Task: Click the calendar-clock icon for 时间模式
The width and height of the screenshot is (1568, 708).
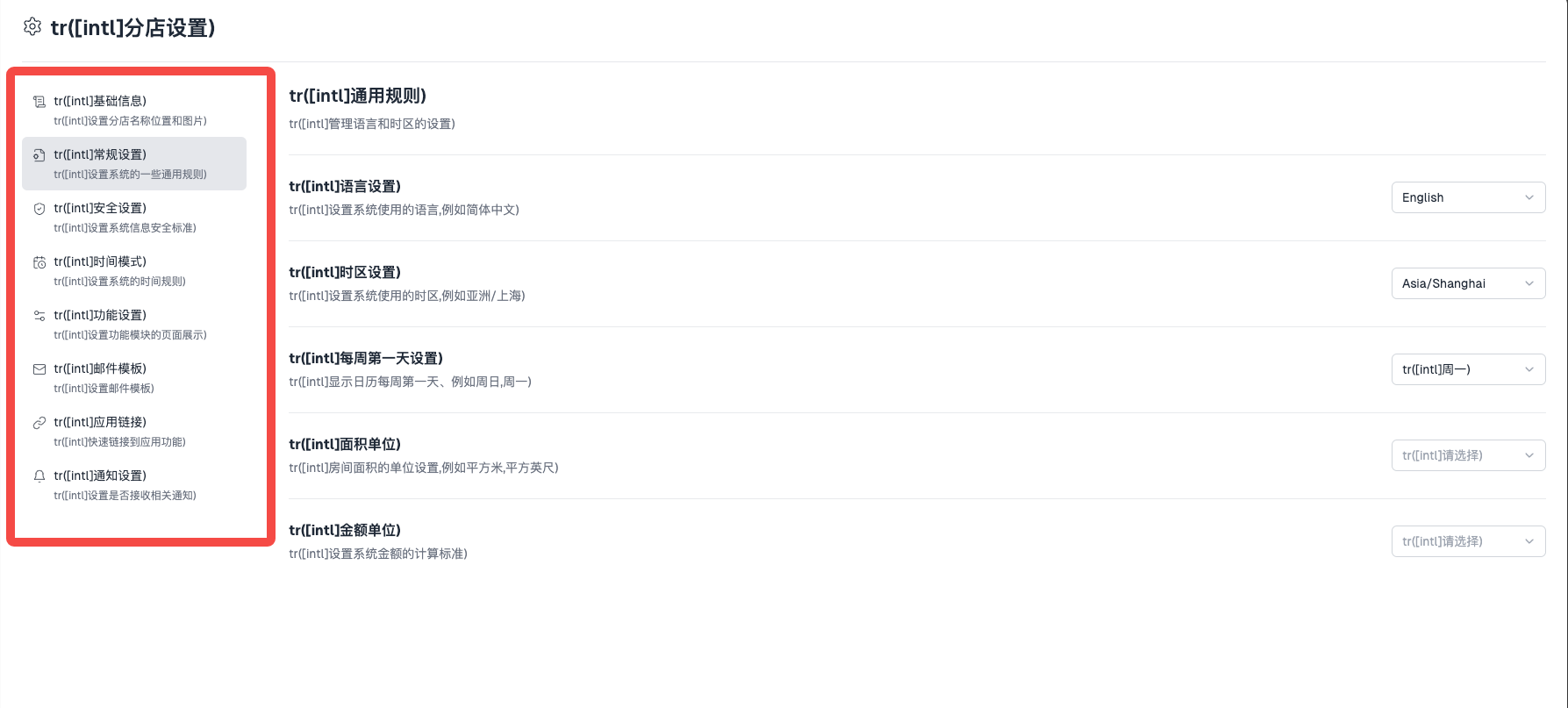Action: pyautogui.click(x=39, y=262)
